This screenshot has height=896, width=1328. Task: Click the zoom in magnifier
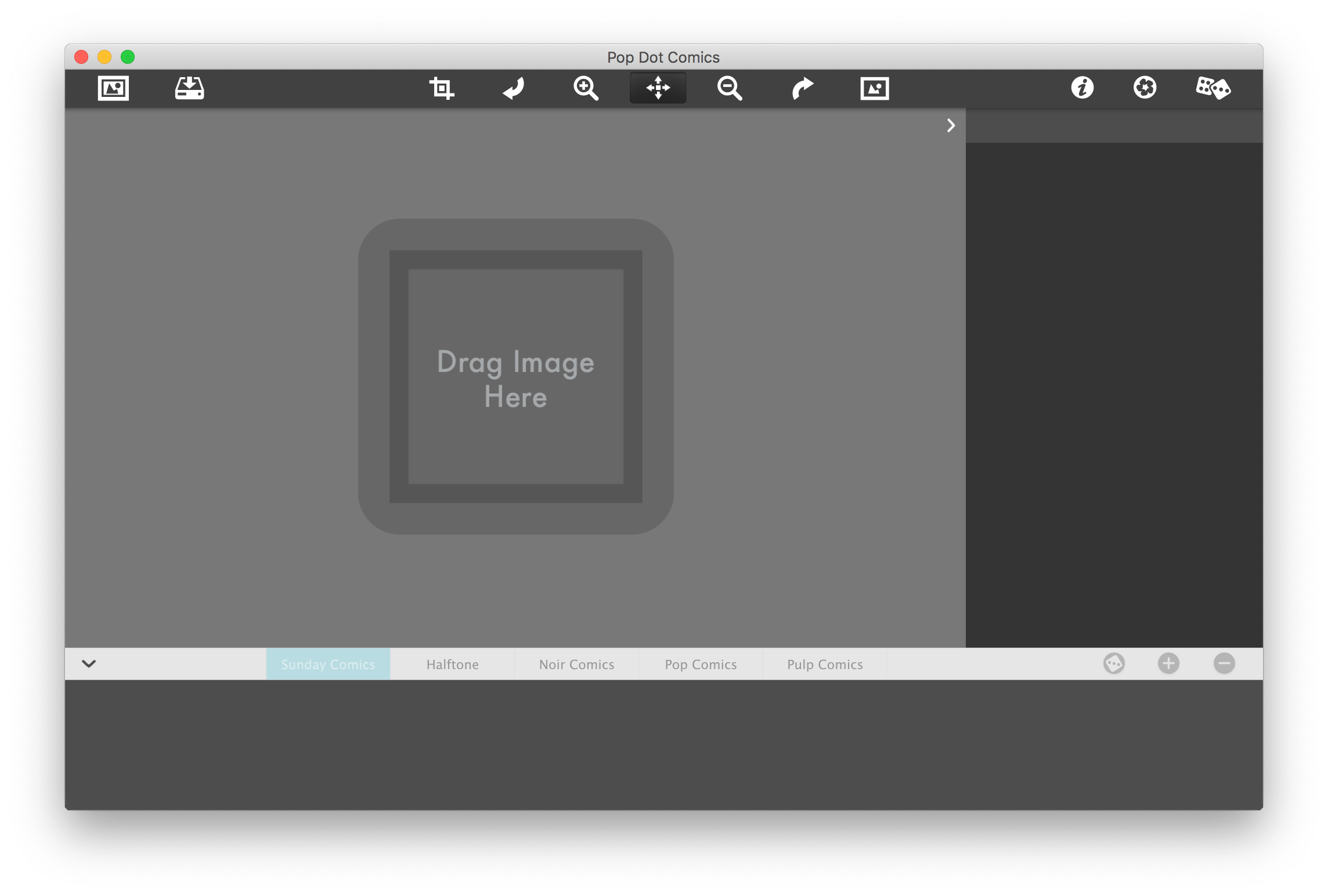click(586, 88)
